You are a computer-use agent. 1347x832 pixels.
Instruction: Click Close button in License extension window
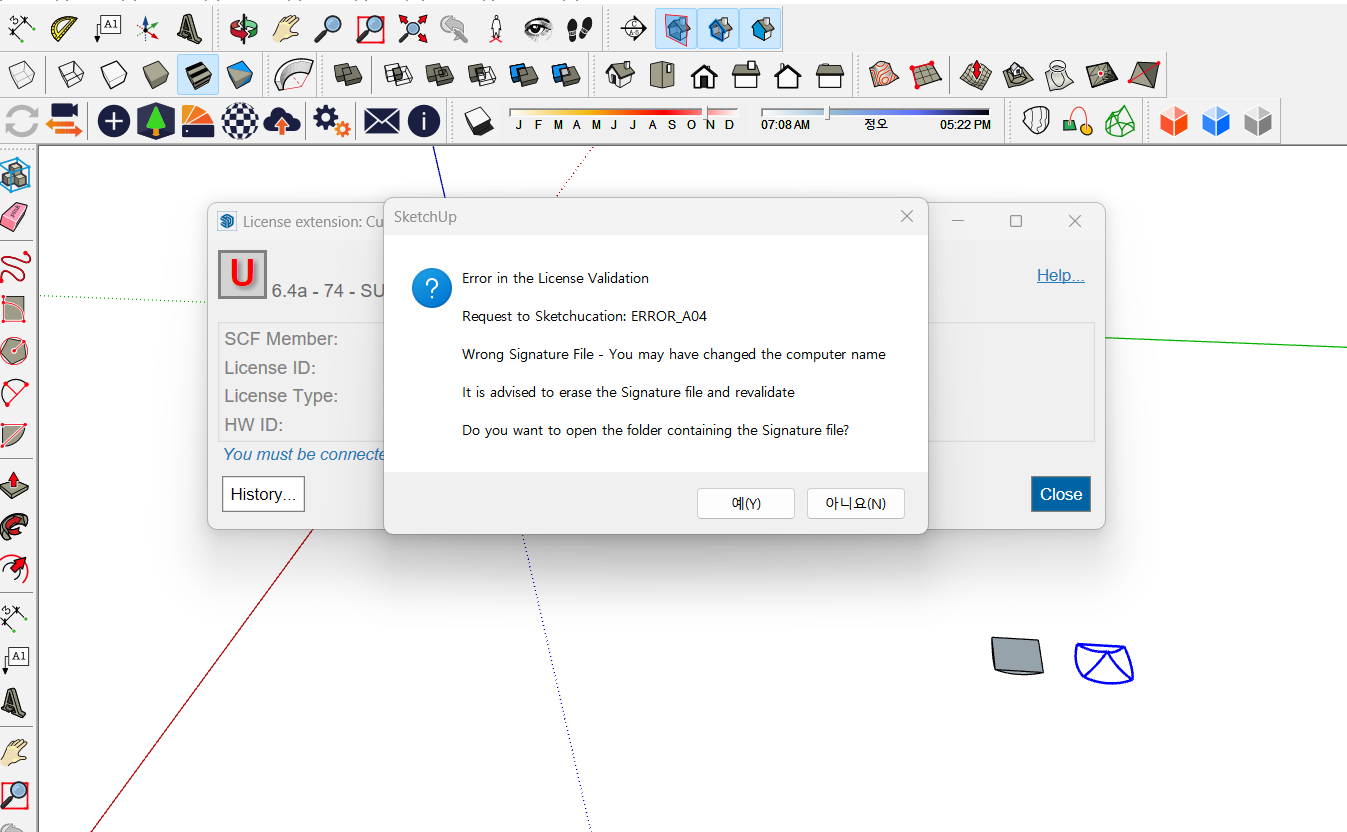point(1061,494)
